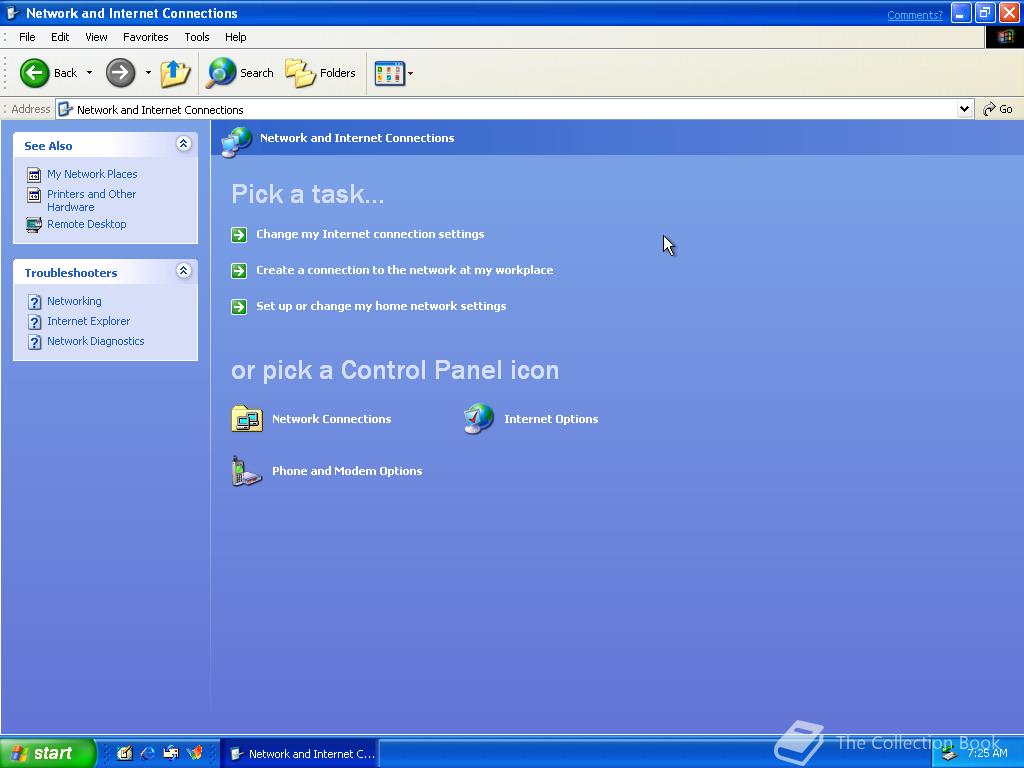The image size is (1024, 768).
Task: Open the Windows start menu
Action: click(48, 753)
